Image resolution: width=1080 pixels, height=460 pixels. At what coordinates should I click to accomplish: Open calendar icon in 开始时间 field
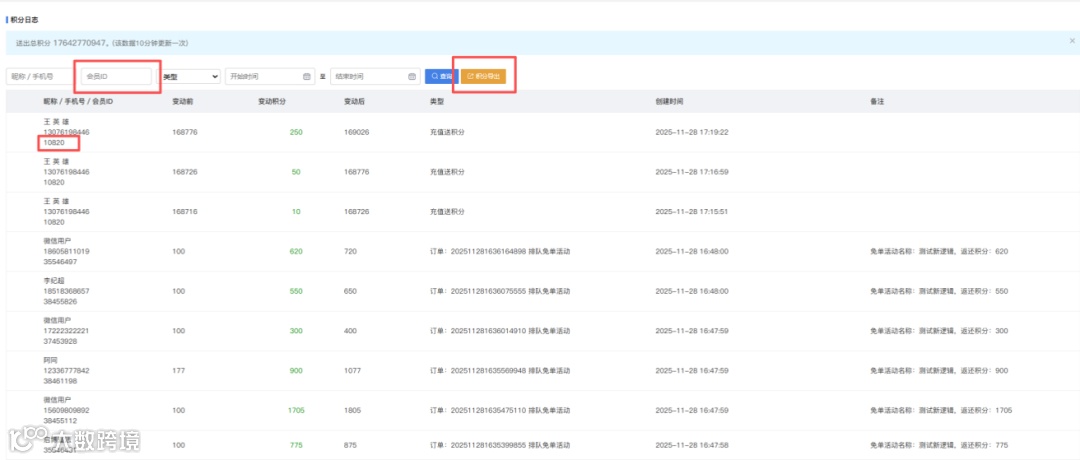click(x=307, y=76)
